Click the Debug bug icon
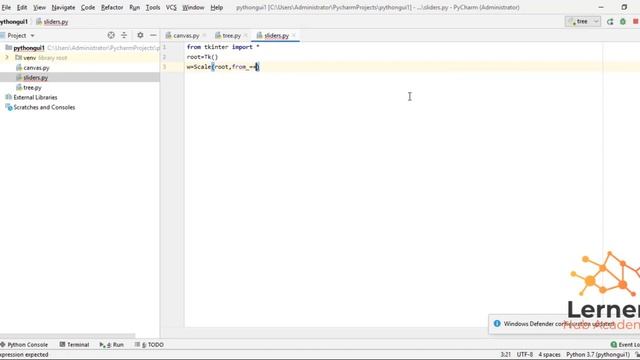The width and height of the screenshot is (640, 360). click(x=623, y=22)
